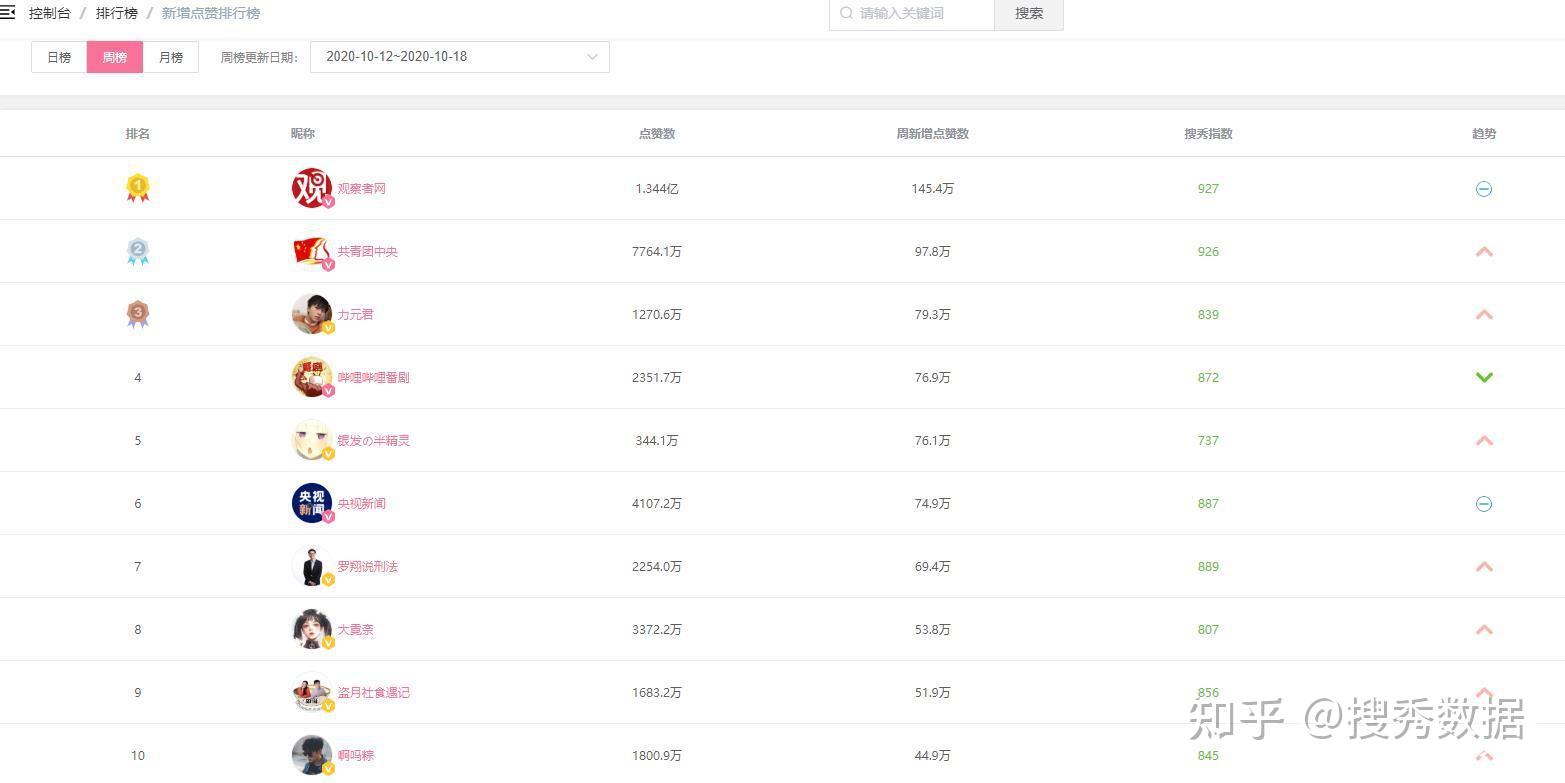Click the 趋势 column header
This screenshot has height=783, width=1565.
pyautogui.click(x=1484, y=133)
